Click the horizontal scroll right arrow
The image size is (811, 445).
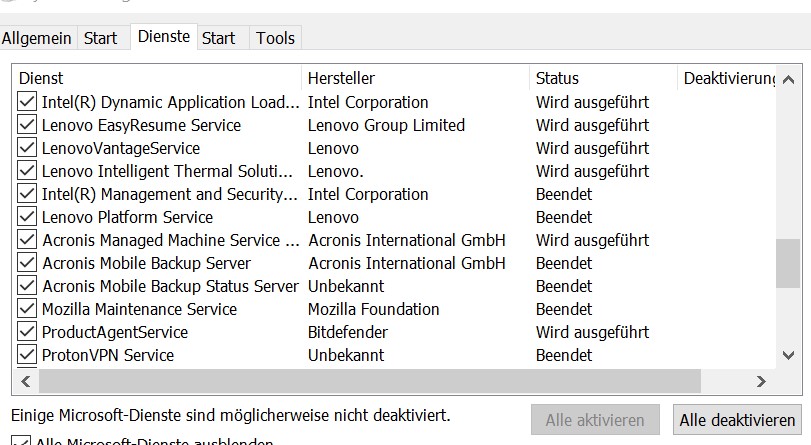click(x=760, y=382)
